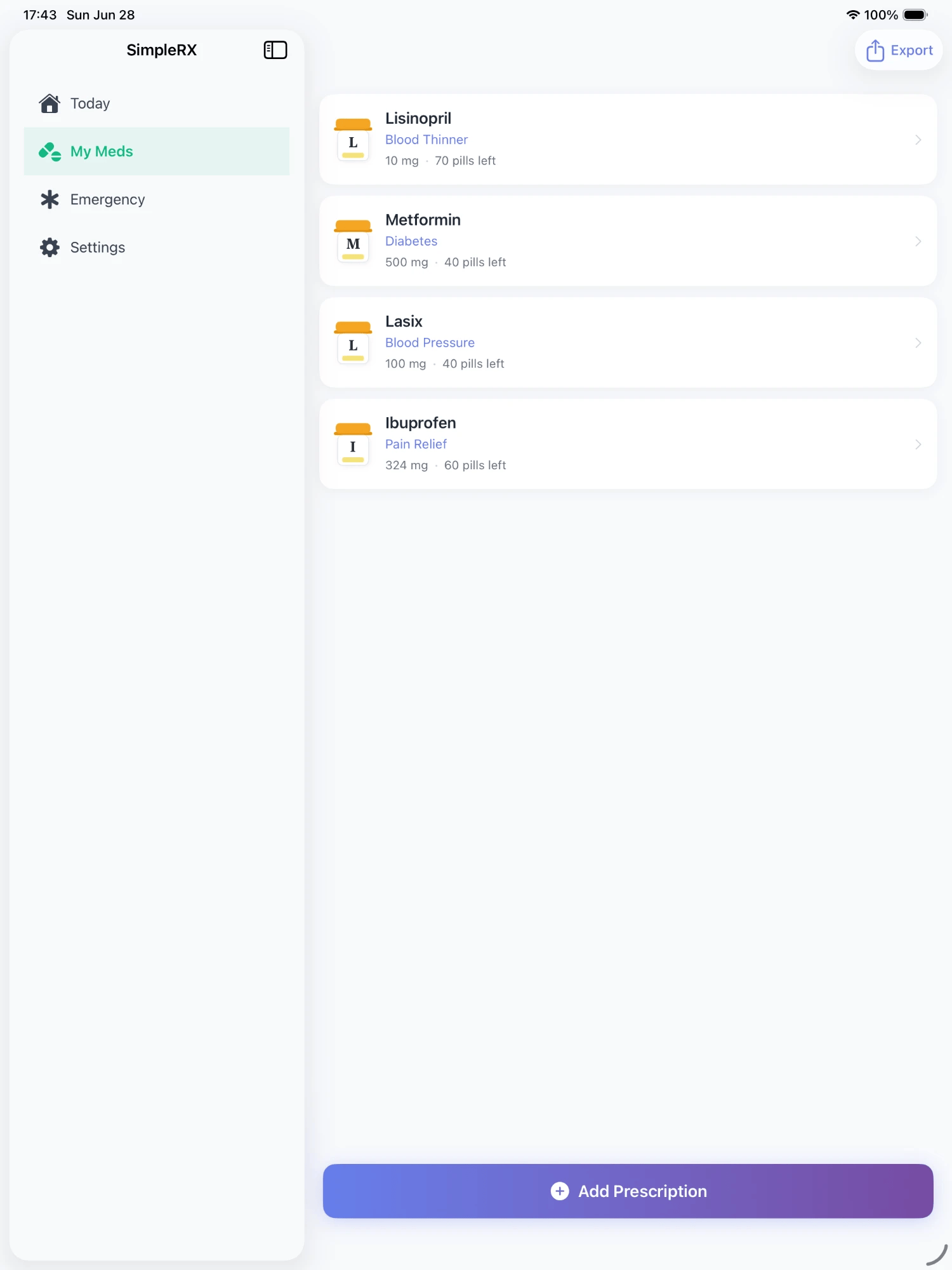Click the 100% battery percentage
The width and height of the screenshot is (952, 1270).
point(881,15)
